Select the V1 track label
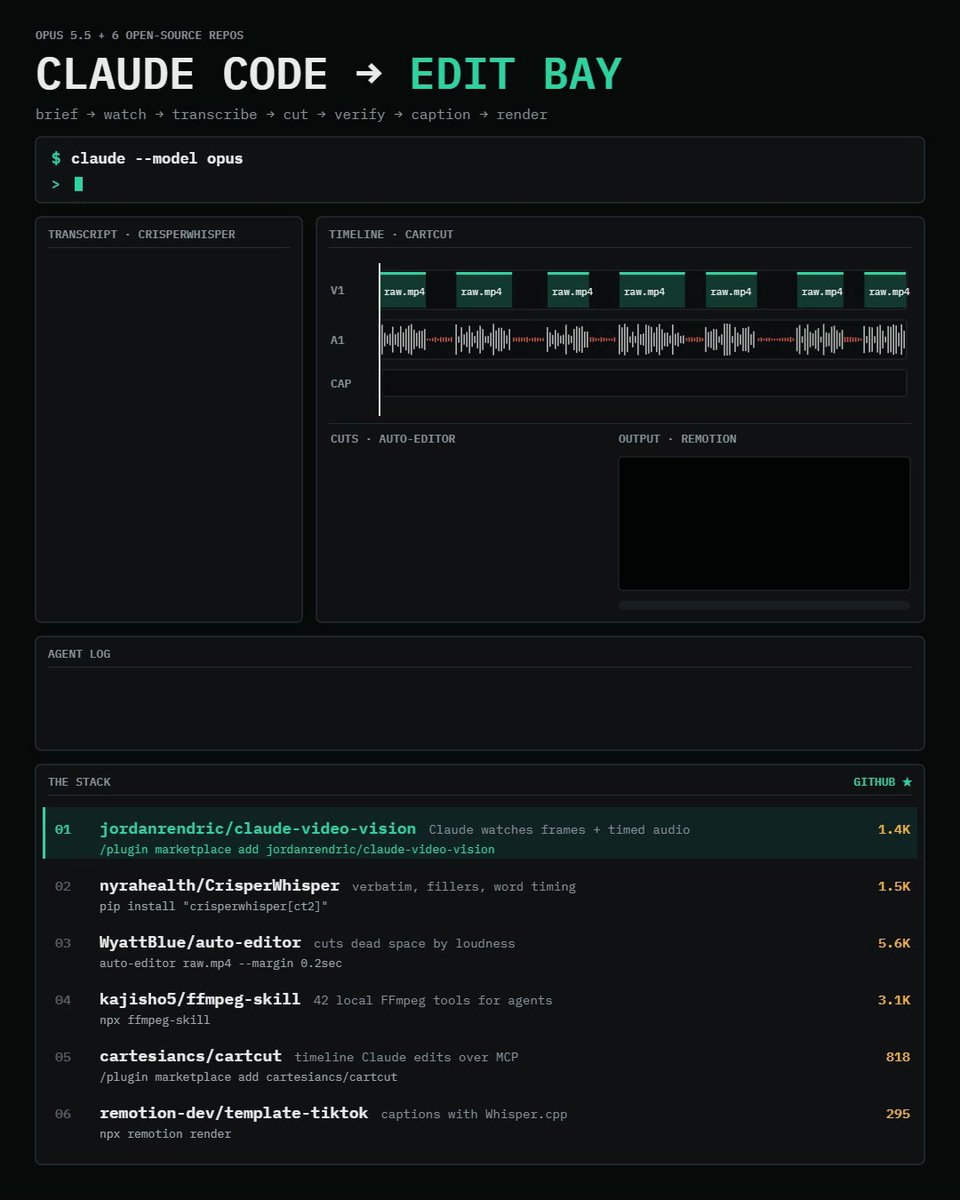Viewport: 960px width, 1200px height. point(338,291)
